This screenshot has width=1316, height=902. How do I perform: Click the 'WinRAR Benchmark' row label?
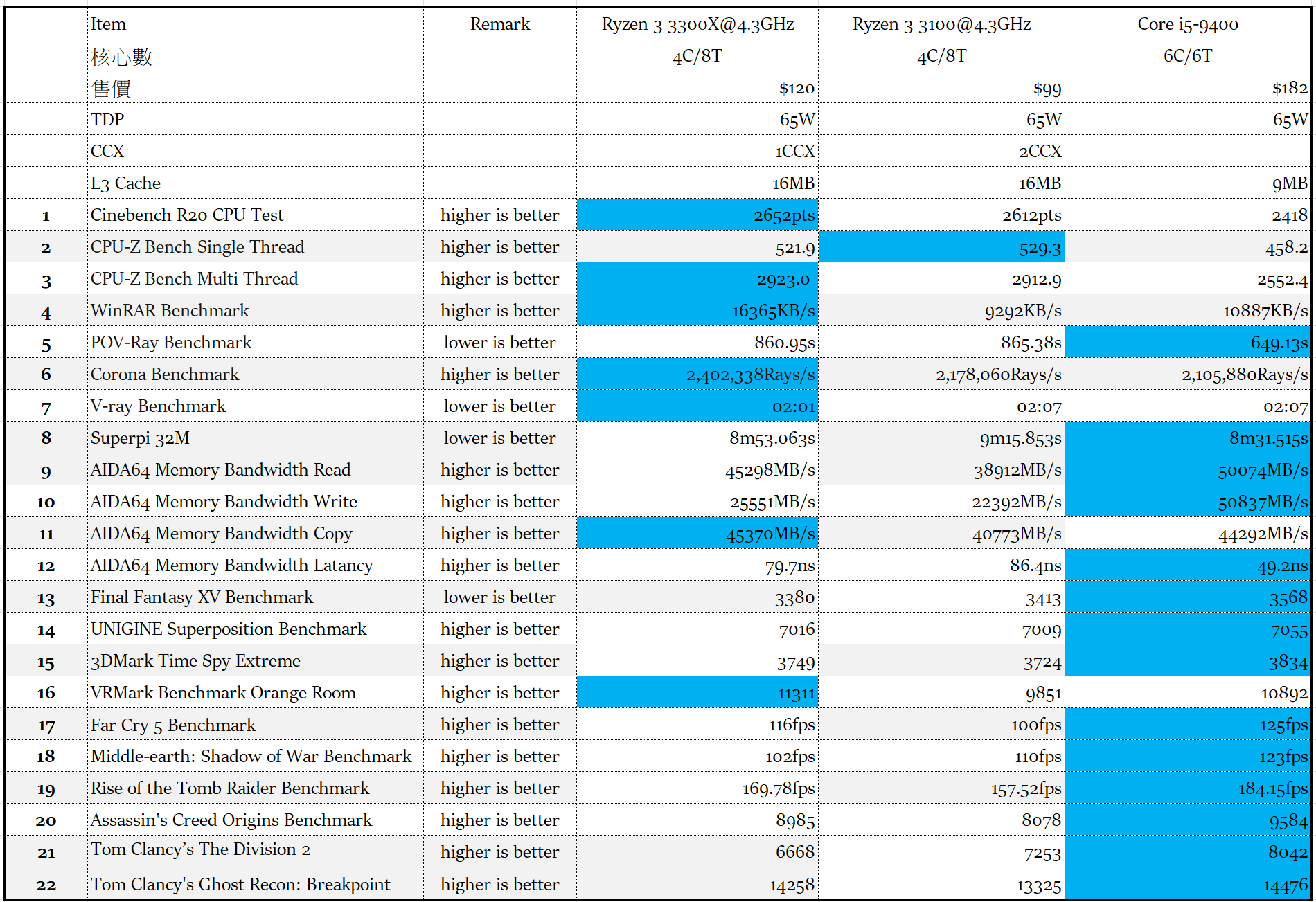[256, 310]
